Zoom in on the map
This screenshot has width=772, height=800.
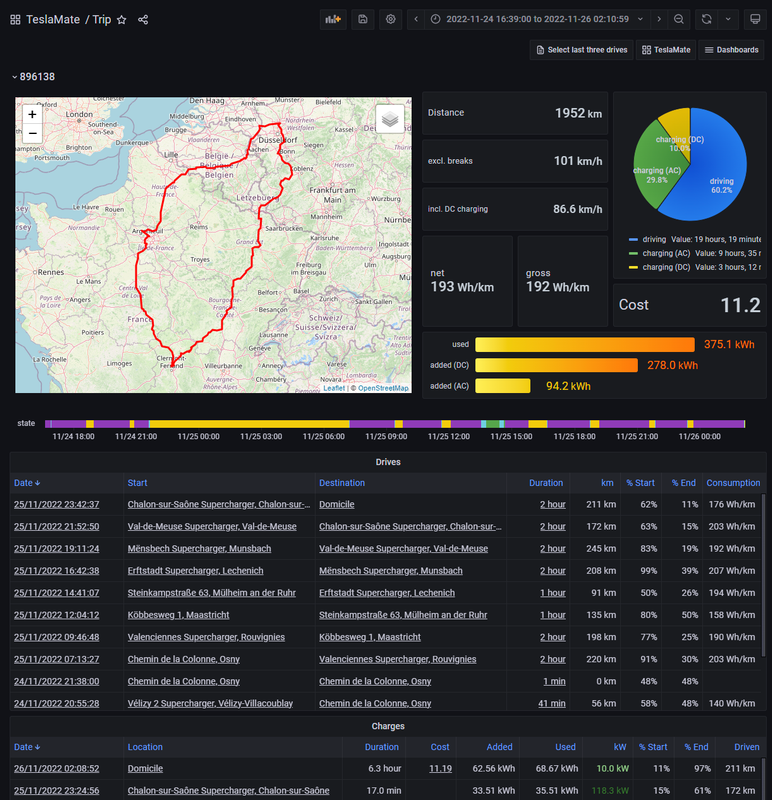[x=32, y=114]
